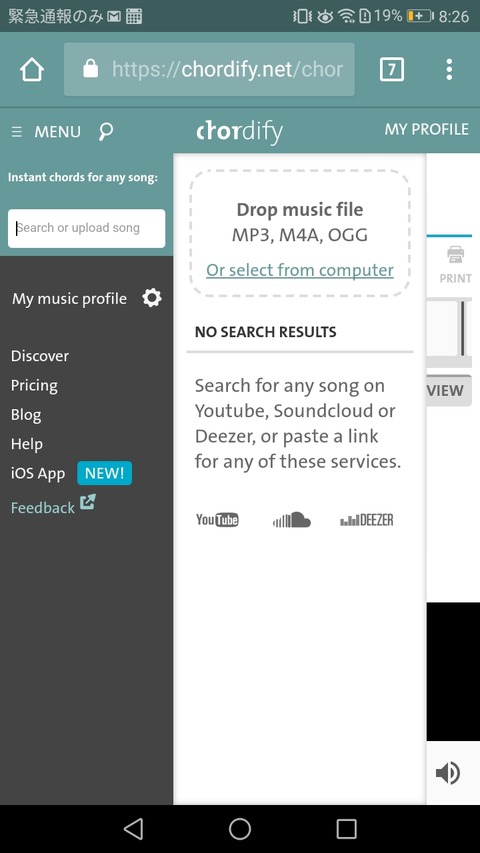Tap the eye comfort icon in status bar

tap(325, 17)
